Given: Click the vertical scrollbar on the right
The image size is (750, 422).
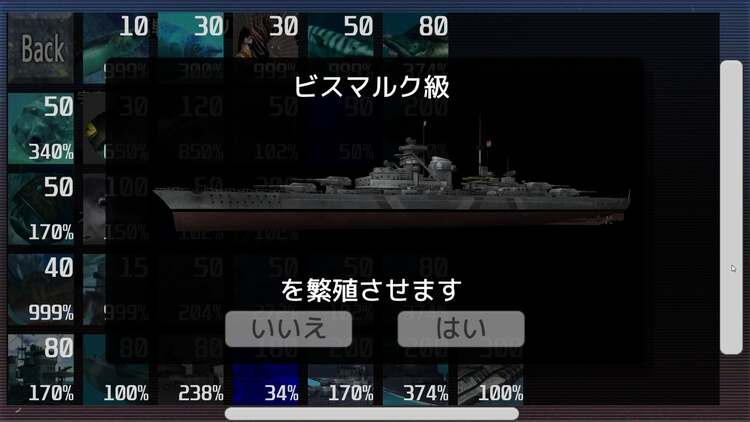Looking at the screenshot, I should [731, 207].
